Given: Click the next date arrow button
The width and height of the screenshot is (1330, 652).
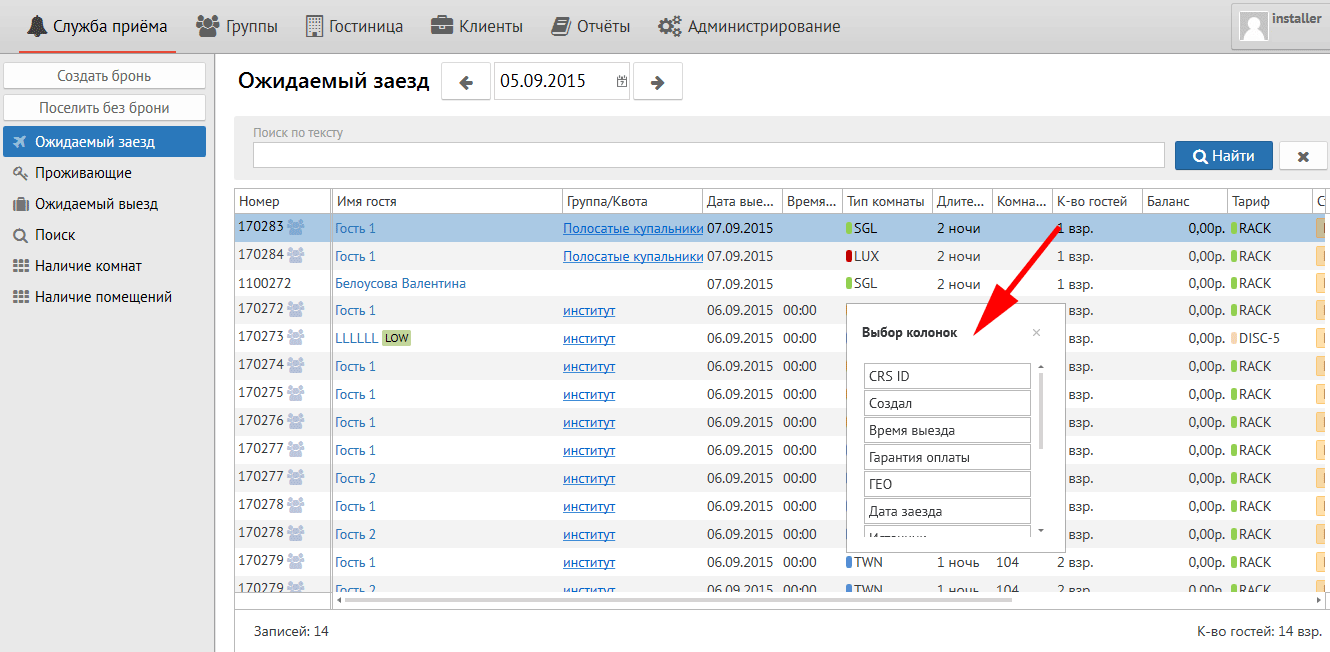Looking at the screenshot, I should [x=657, y=82].
